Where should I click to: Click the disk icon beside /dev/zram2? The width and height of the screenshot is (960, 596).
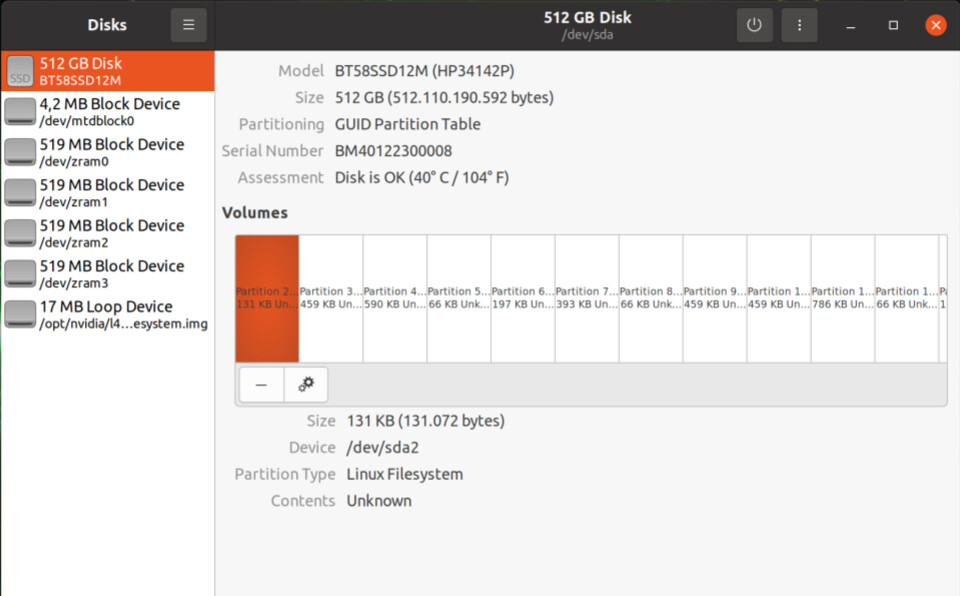click(19, 232)
